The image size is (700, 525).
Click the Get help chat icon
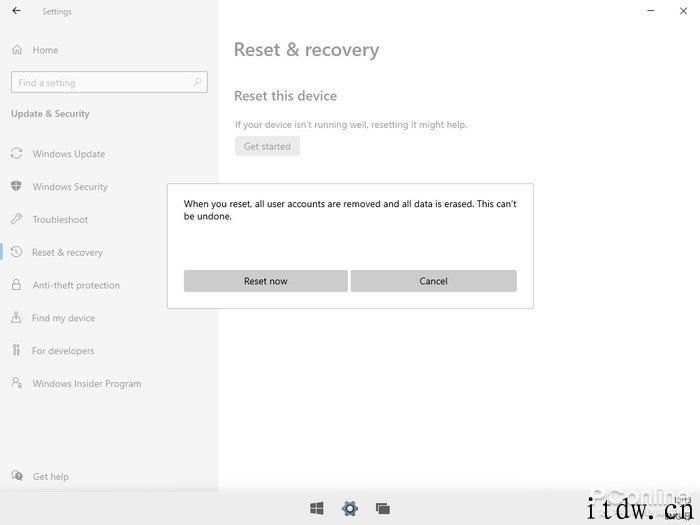point(17,476)
